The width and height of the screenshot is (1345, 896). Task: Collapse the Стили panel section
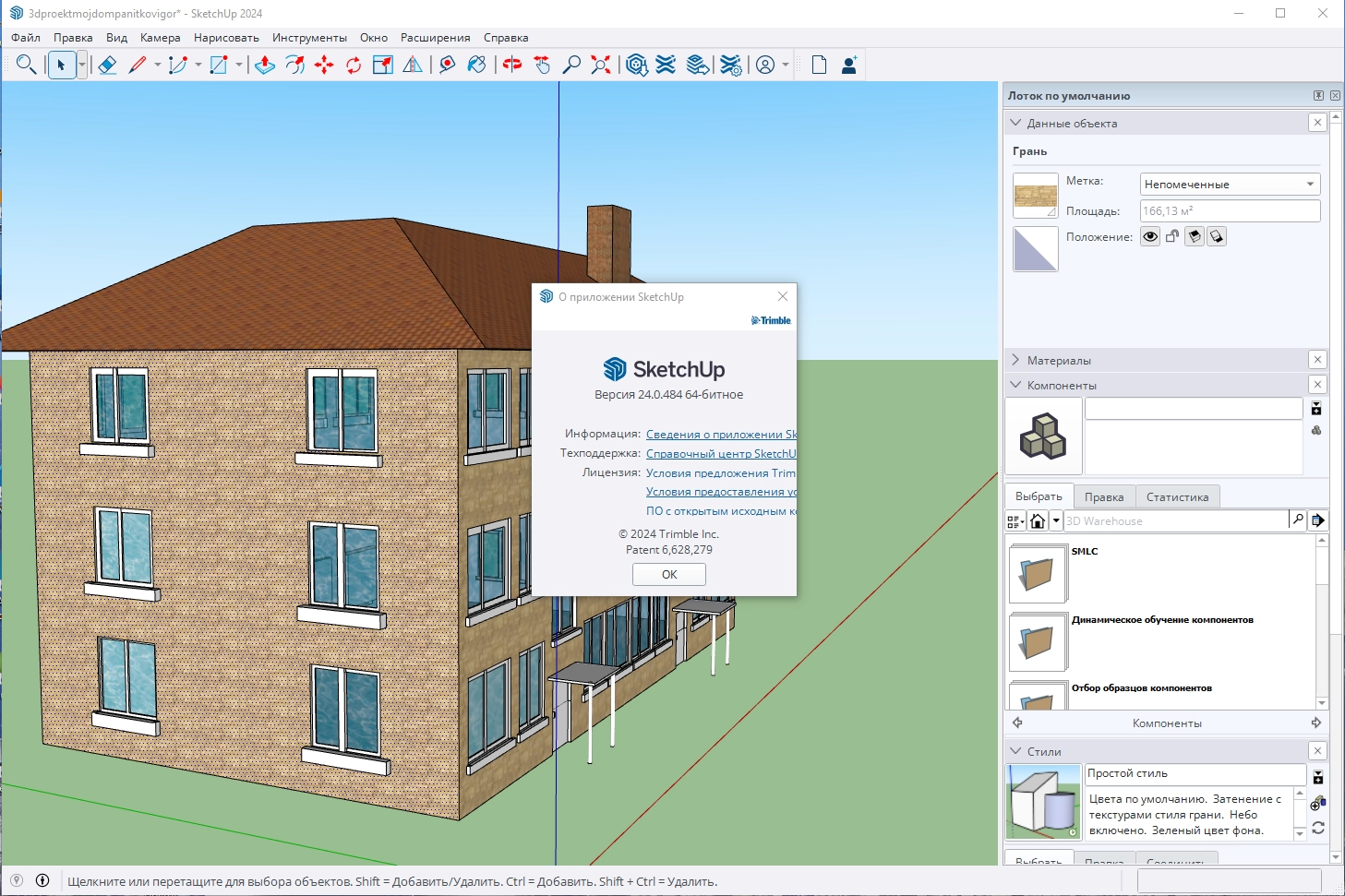1044,752
